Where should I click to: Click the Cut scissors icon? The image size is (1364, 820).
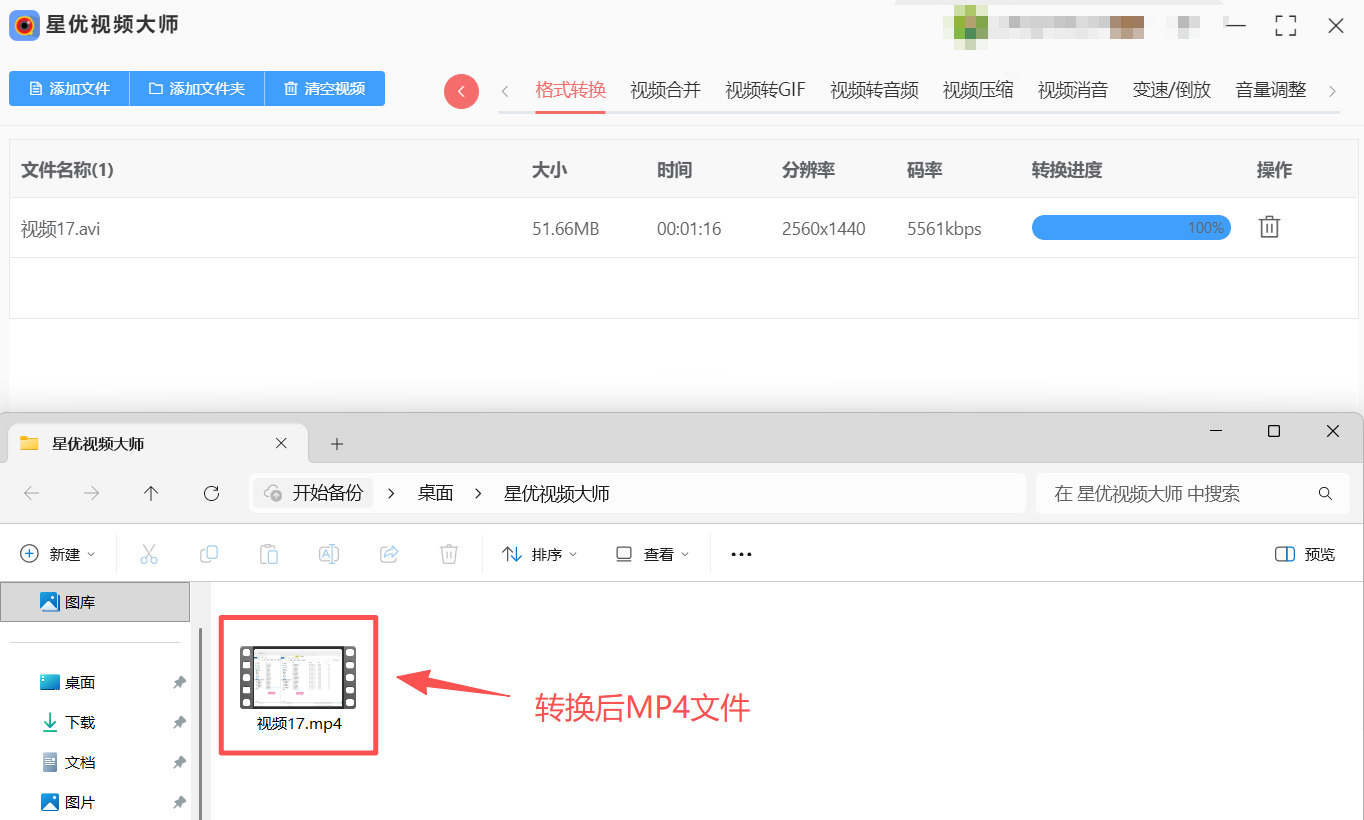pos(149,554)
